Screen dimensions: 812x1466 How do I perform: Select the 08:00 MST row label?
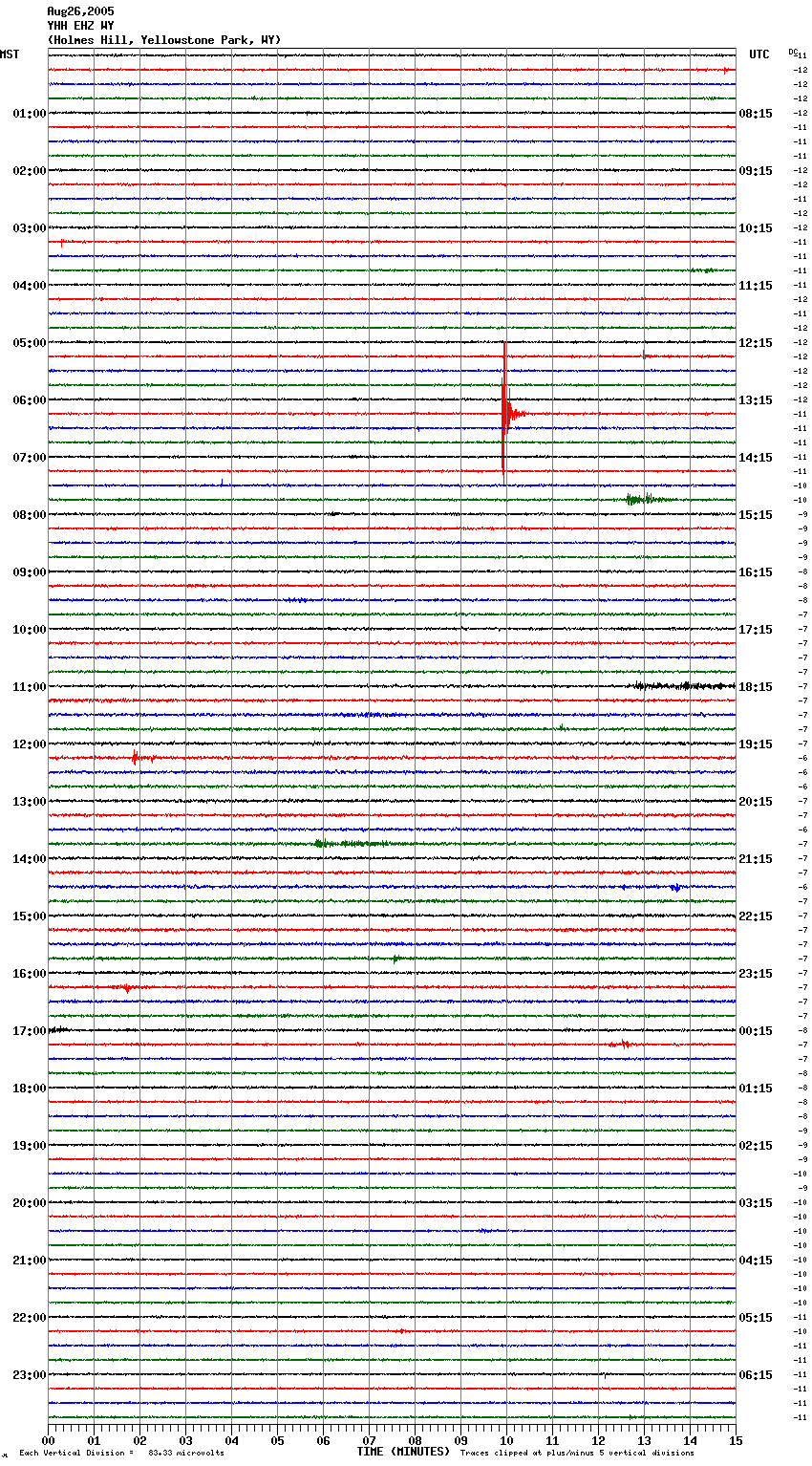point(30,515)
